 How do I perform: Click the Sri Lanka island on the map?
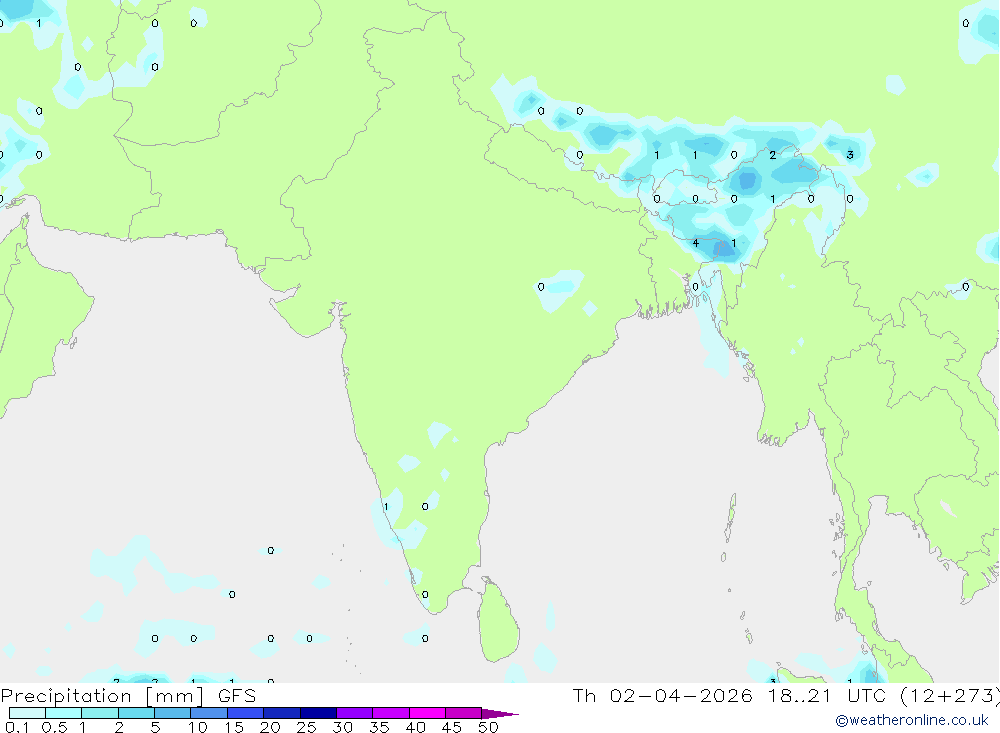click(499, 622)
